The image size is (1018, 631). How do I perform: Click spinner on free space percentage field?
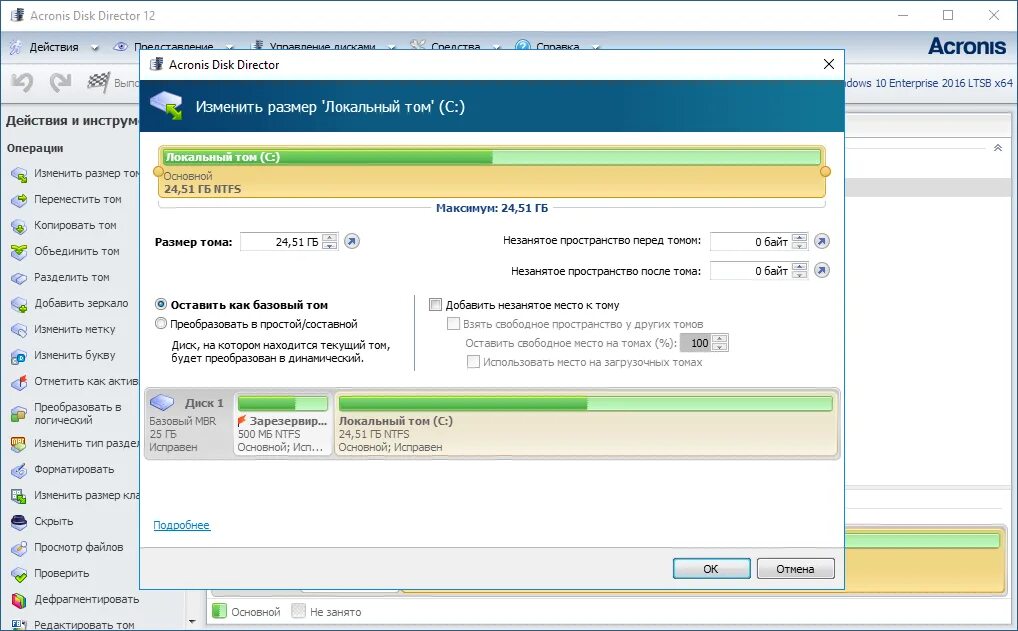719,343
